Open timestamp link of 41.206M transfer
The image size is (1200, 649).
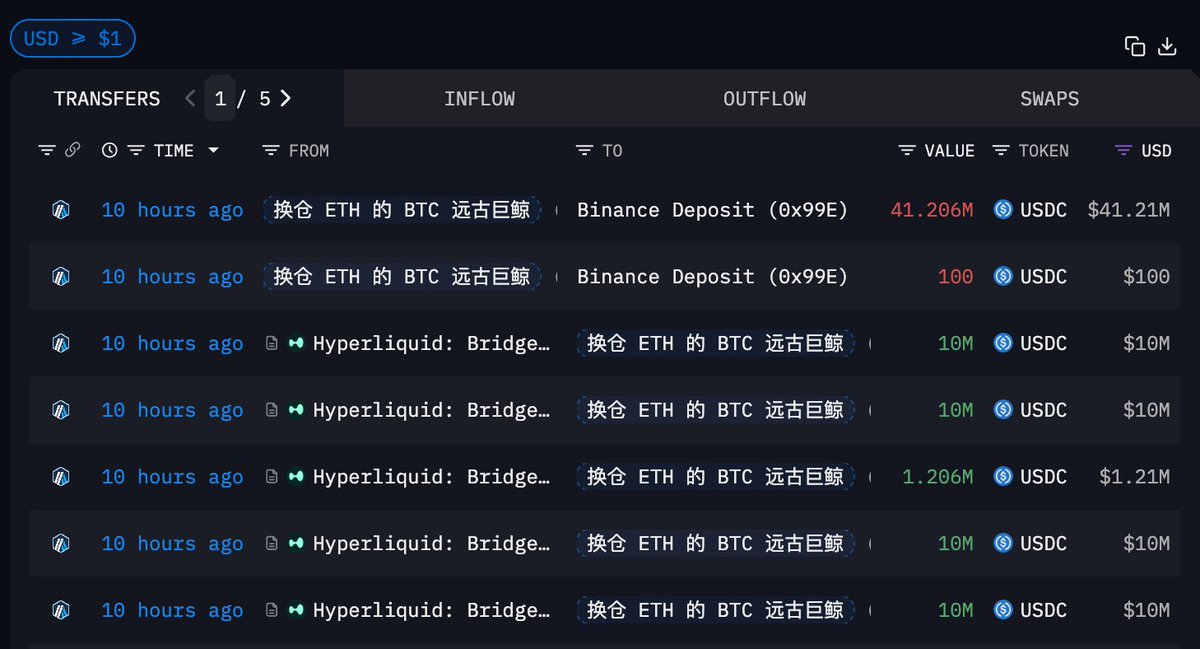coord(172,210)
